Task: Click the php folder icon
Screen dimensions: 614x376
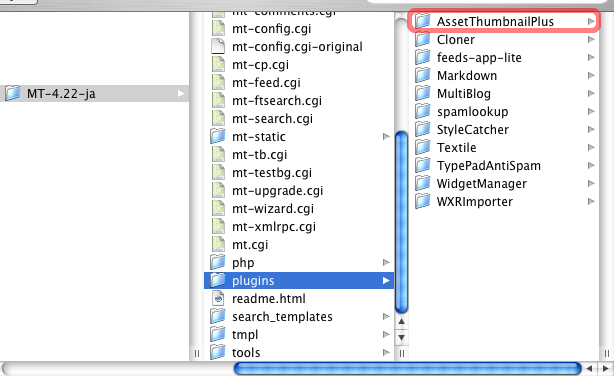Action: [x=218, y=262]
